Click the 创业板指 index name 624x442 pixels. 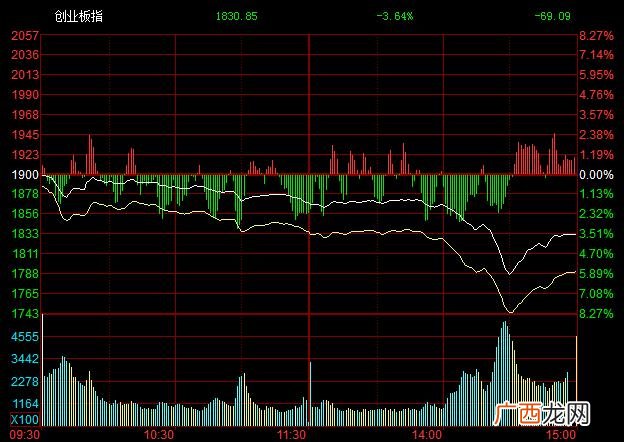pos(78,16)
